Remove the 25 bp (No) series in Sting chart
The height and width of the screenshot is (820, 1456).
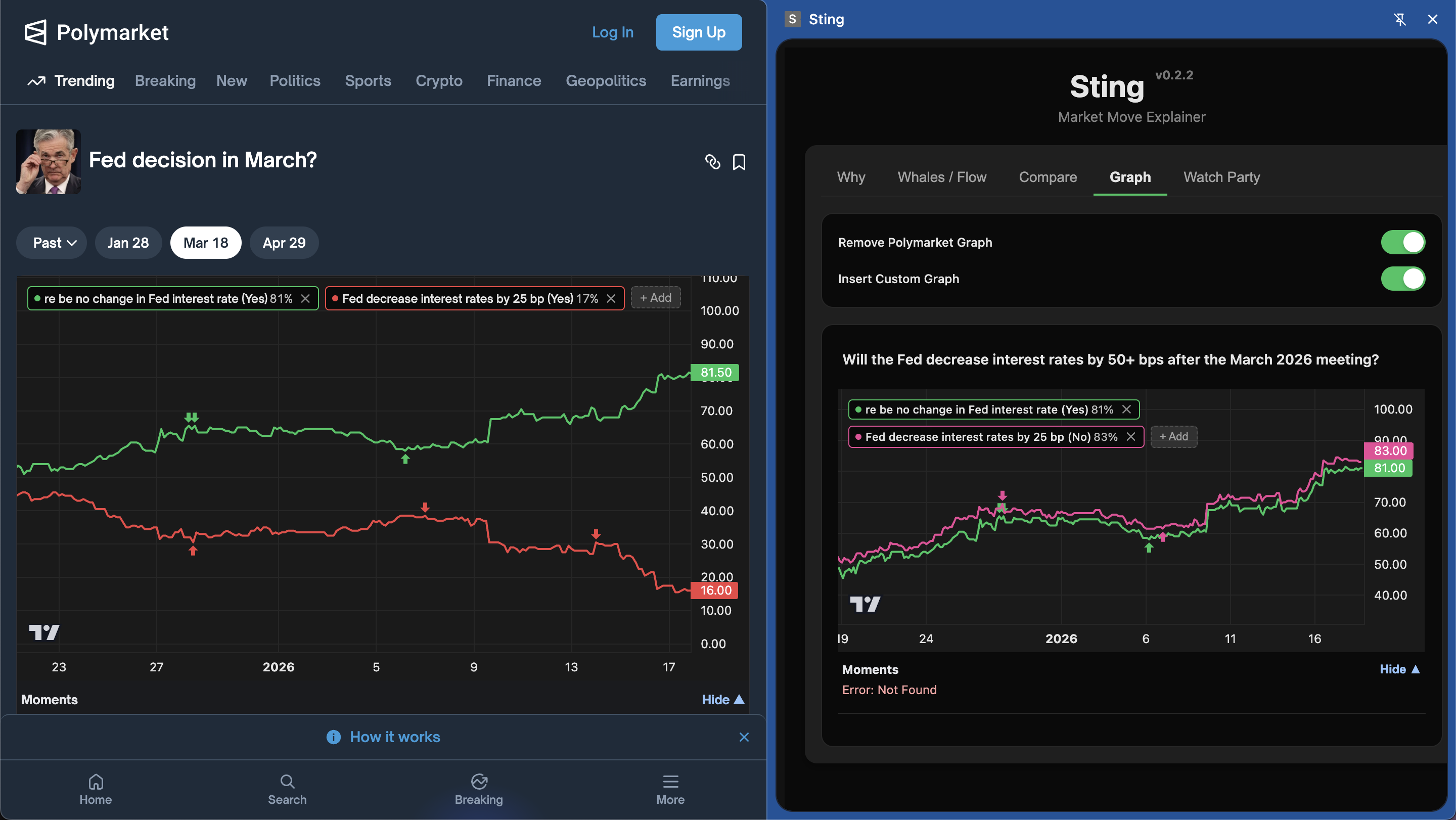pyautogui.click(x=1130, y=436)
